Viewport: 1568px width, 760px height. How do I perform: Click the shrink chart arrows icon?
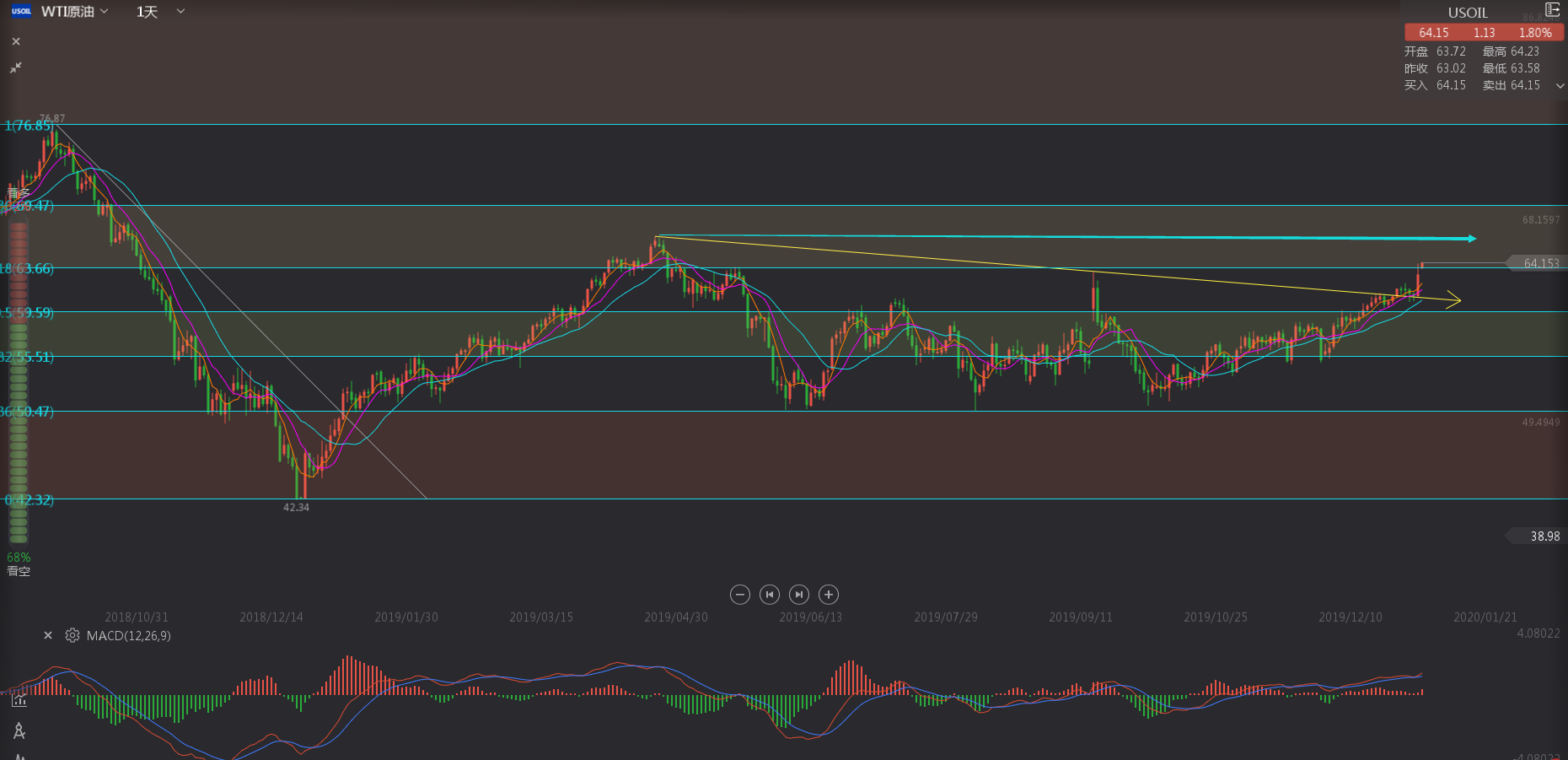tap(16, 67)
